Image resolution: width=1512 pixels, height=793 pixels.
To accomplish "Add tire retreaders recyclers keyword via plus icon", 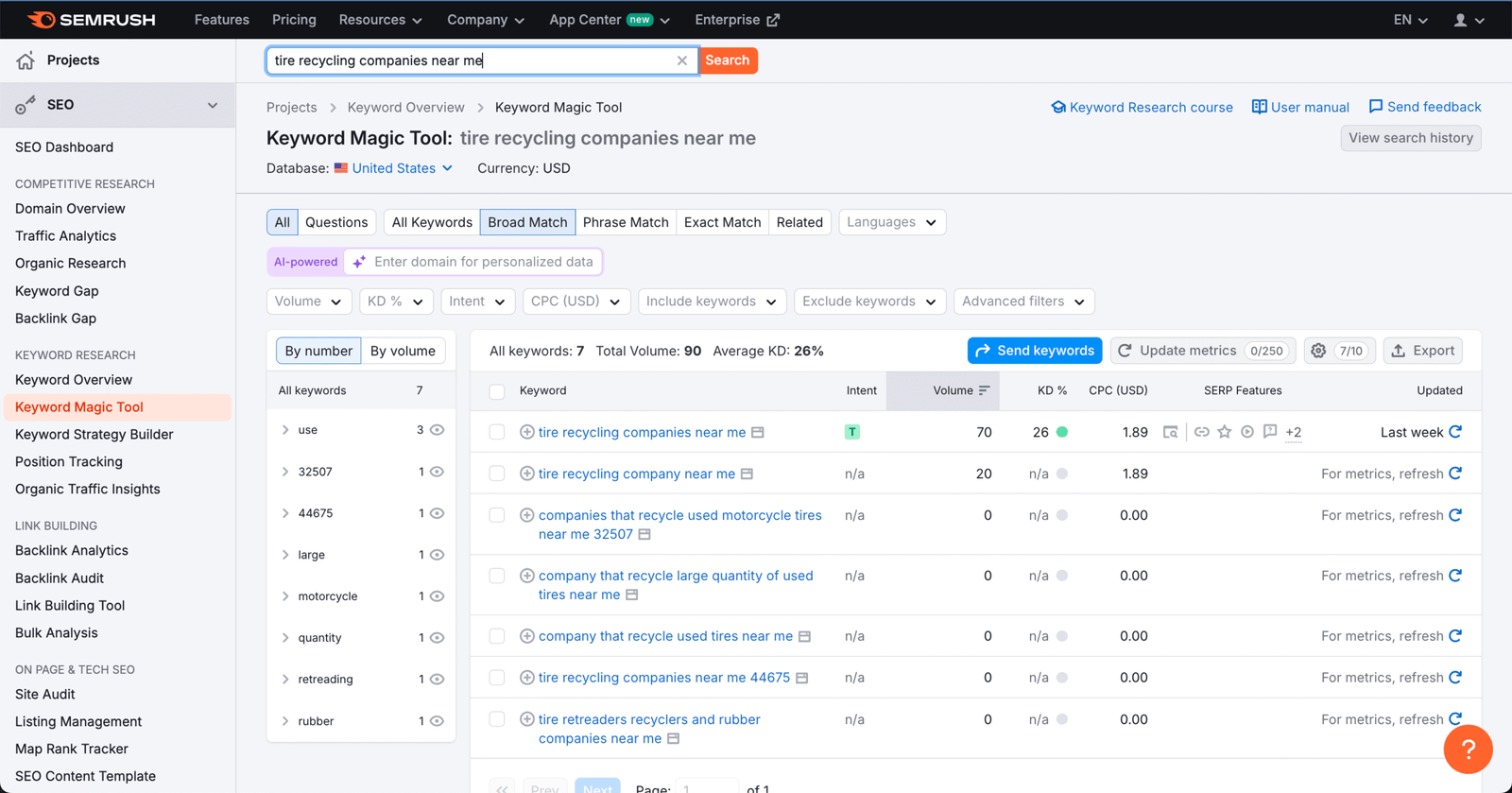I will pyautogui.click(x=527, y=719).
